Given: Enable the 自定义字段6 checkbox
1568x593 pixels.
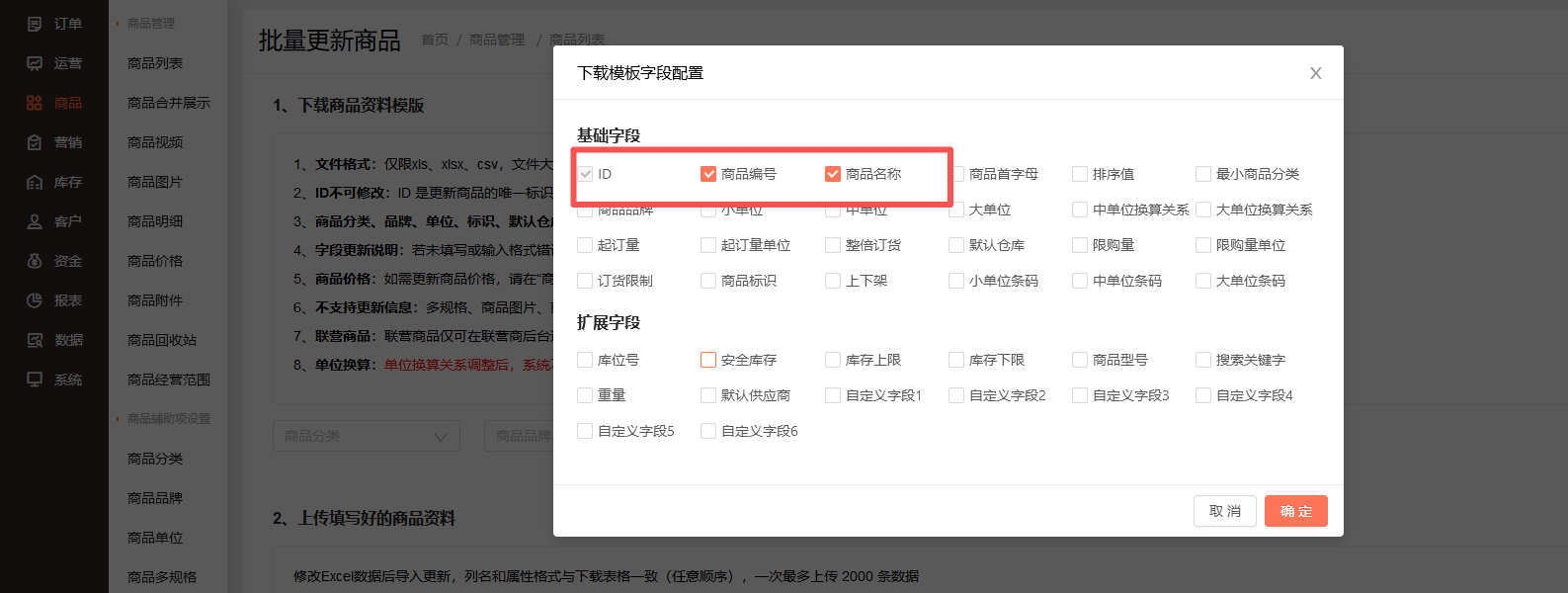Looking at the screenshot, I should pos(708,431).
